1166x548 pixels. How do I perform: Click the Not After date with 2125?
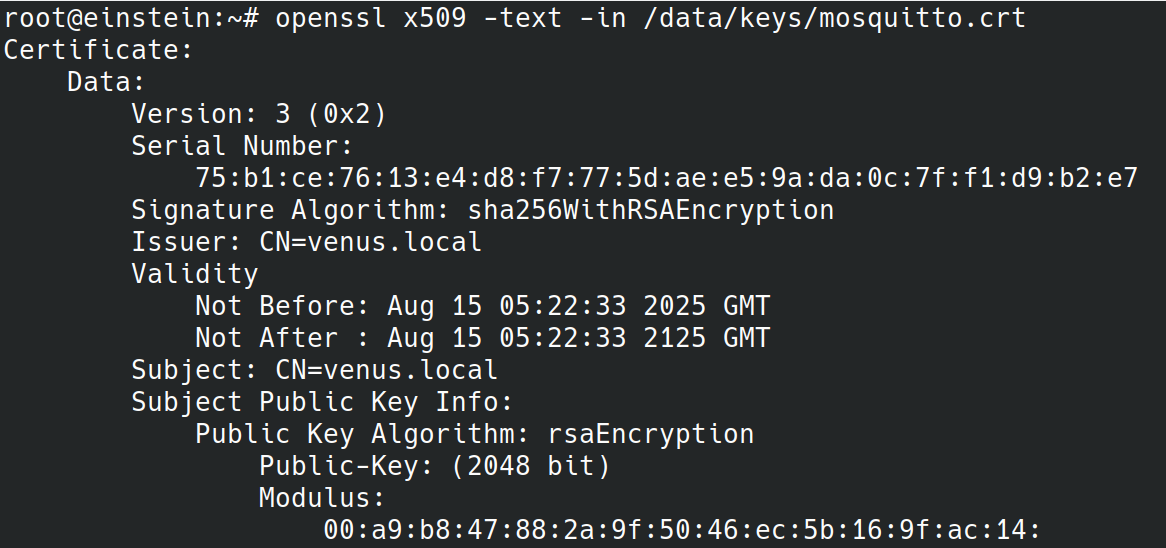click(579, 338)
